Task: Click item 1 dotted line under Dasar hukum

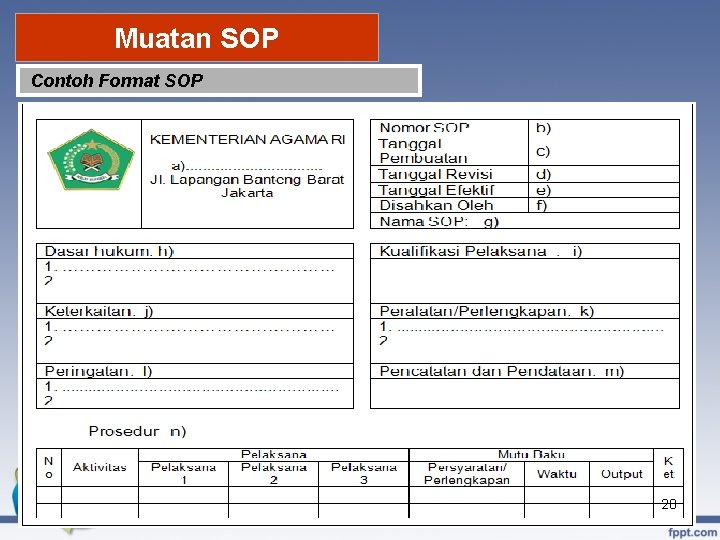Action: [189, 267]
